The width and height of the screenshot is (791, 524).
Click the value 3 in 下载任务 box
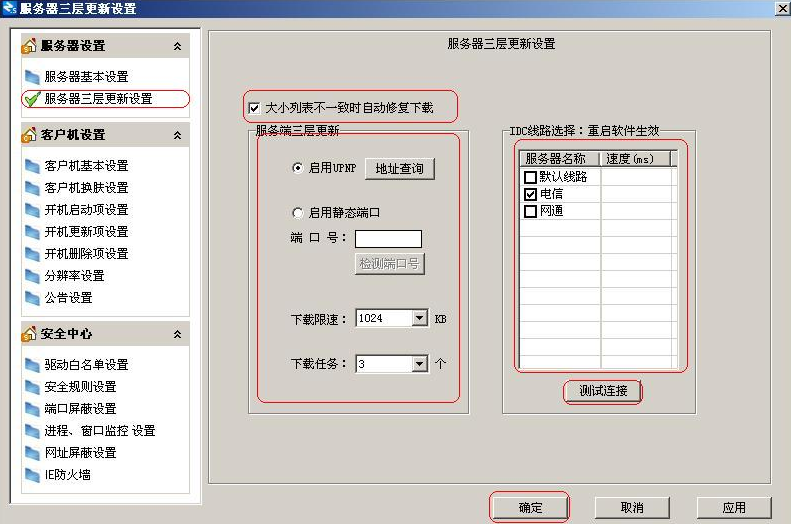(x=362, y=364)
